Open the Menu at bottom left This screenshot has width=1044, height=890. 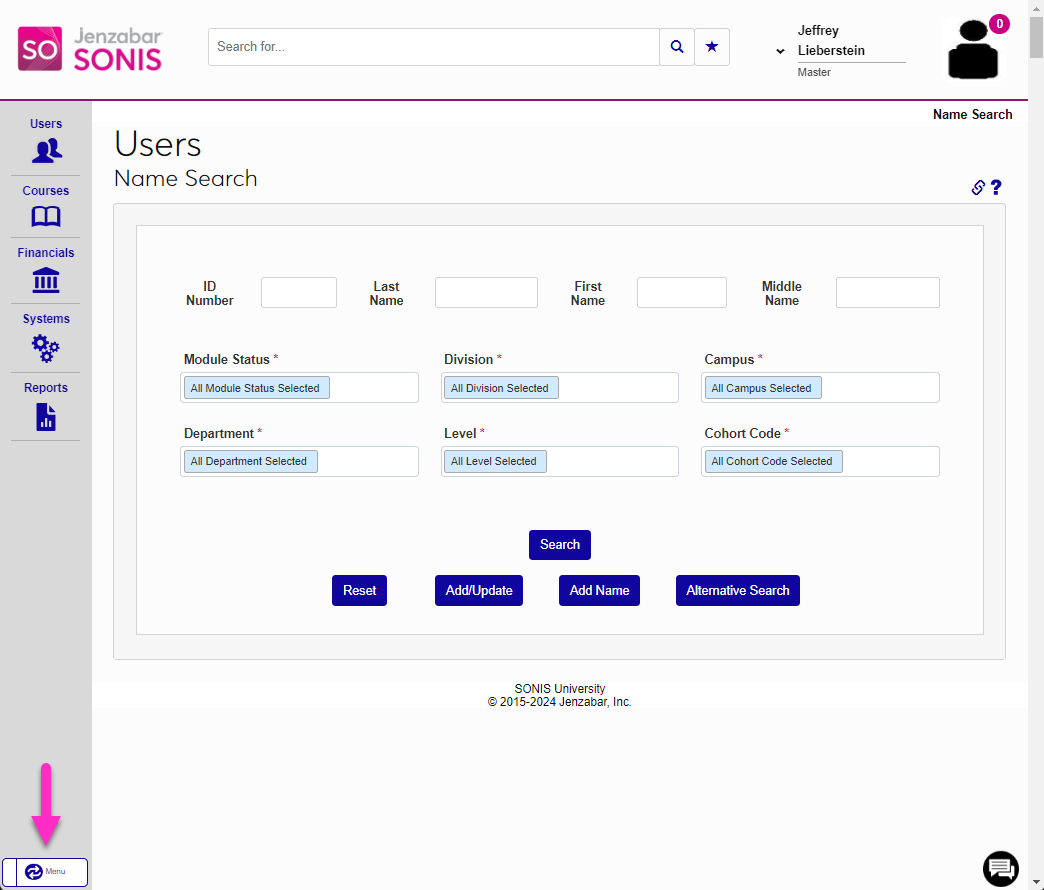(x=44, y=871)
